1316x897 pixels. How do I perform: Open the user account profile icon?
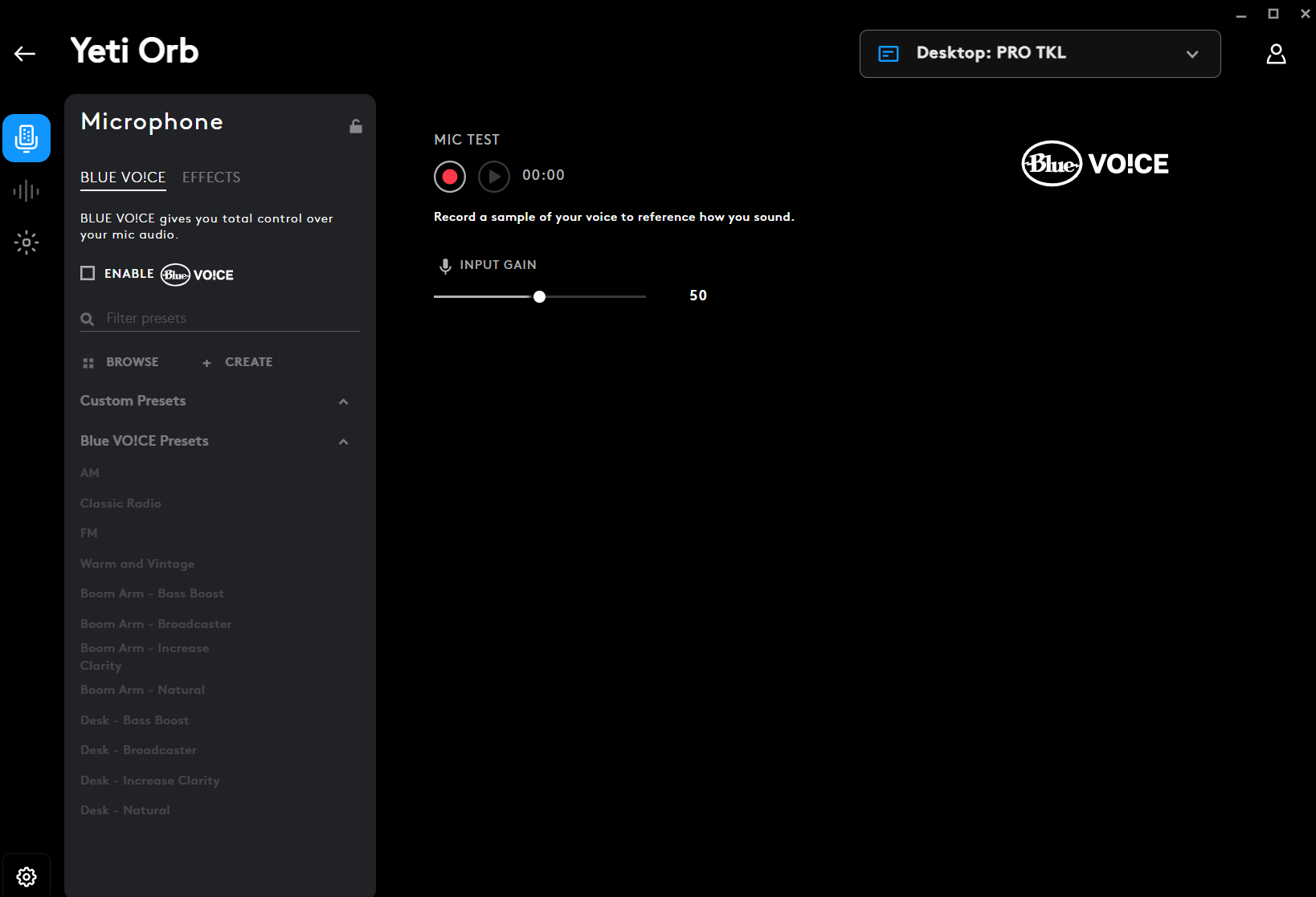coord(1276,54)
